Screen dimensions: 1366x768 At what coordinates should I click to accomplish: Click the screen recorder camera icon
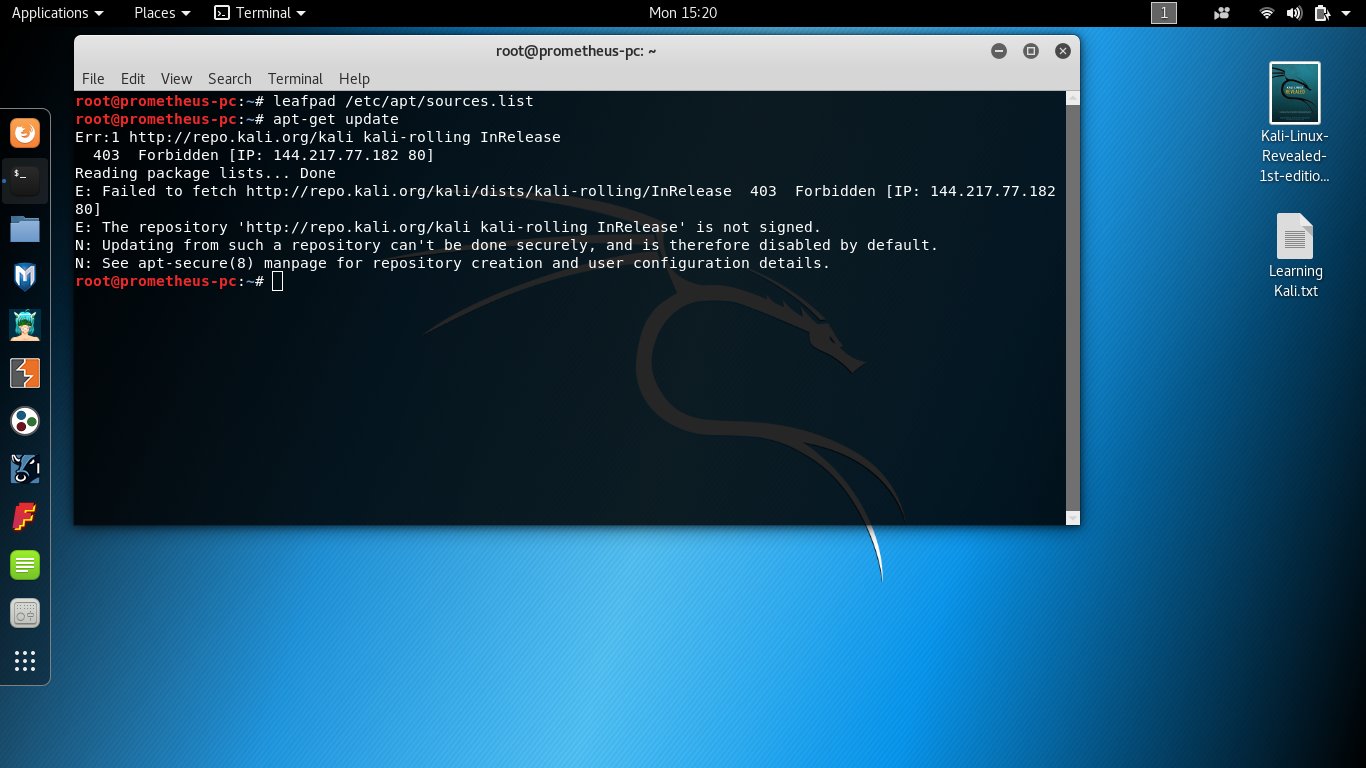click(x=1221, y=13)
